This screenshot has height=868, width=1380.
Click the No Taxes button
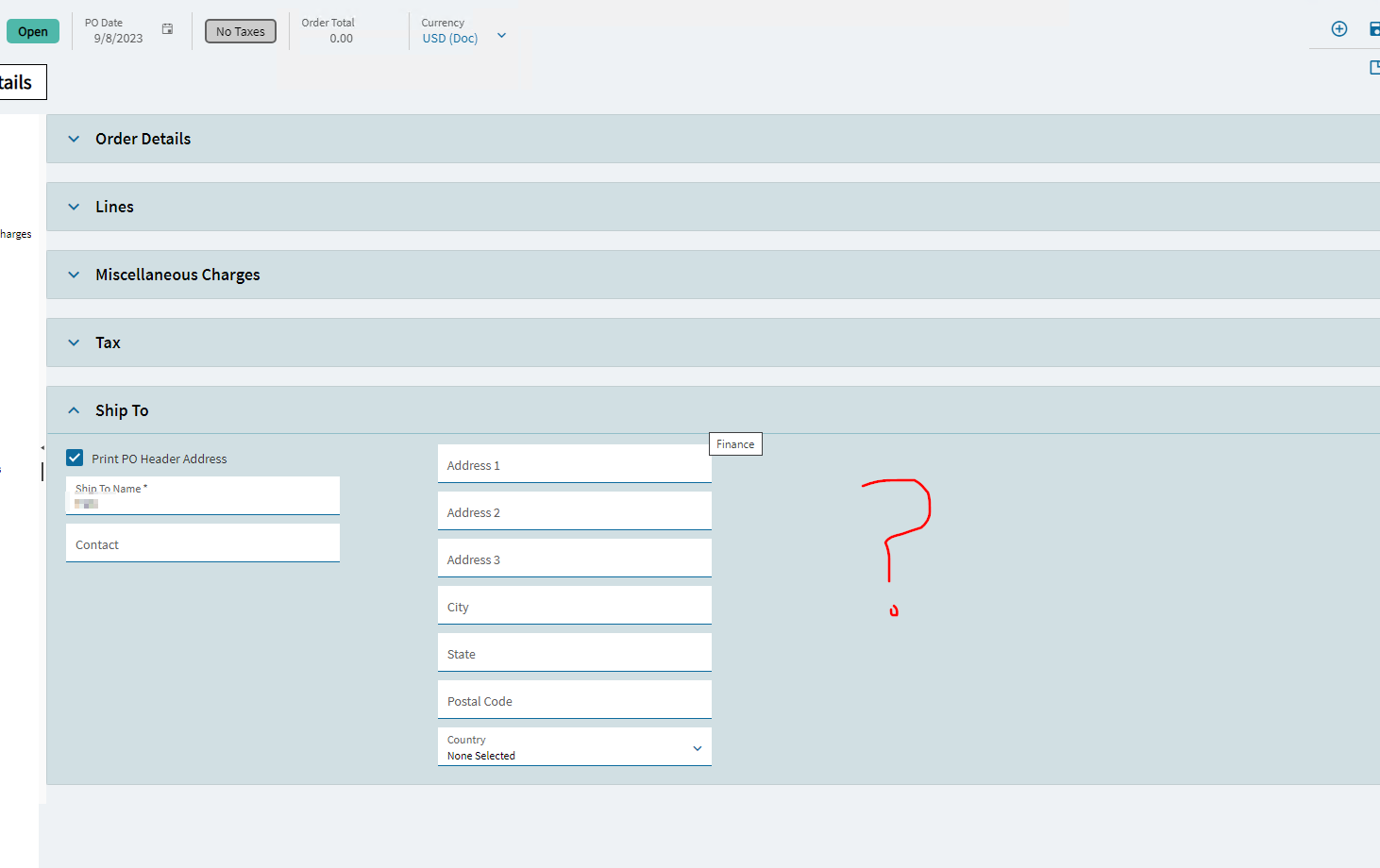tap(241, 31)
